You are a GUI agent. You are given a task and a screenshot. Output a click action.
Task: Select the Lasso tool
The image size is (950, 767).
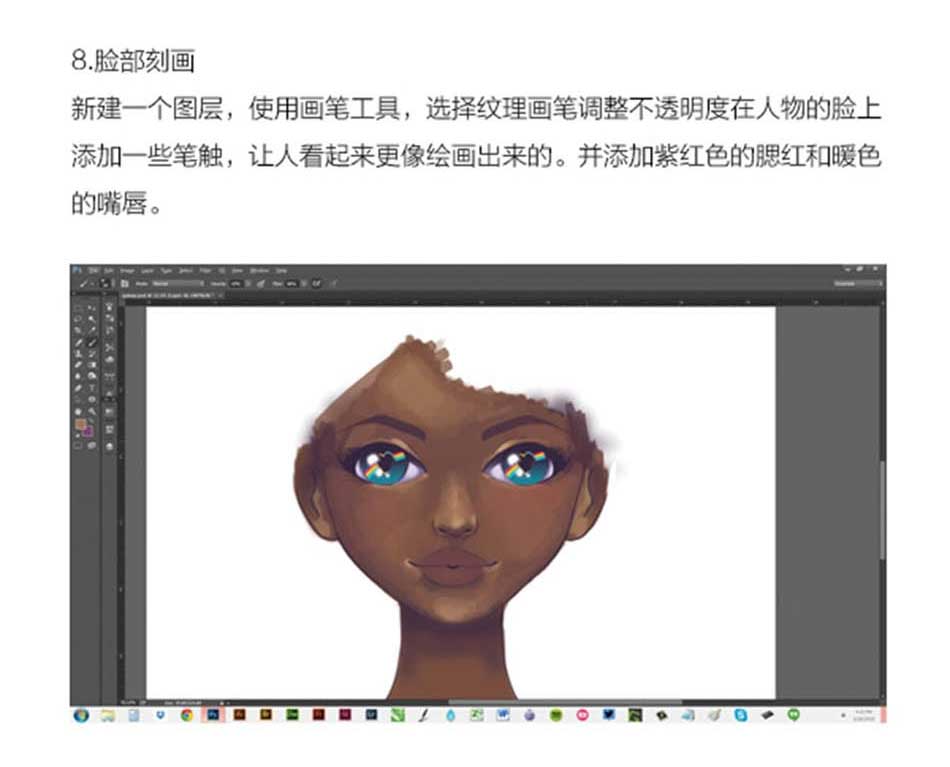pyautogui.click(x=78, y=320)
